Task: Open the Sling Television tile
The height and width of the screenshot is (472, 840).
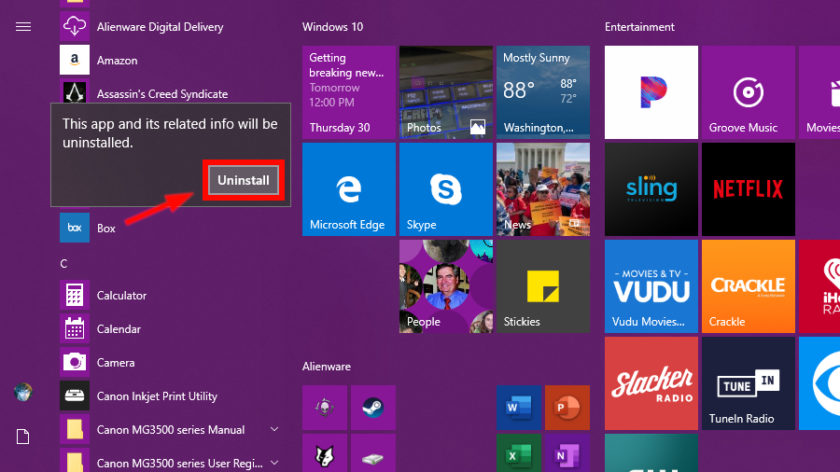Action: click(x=651, y=189)
